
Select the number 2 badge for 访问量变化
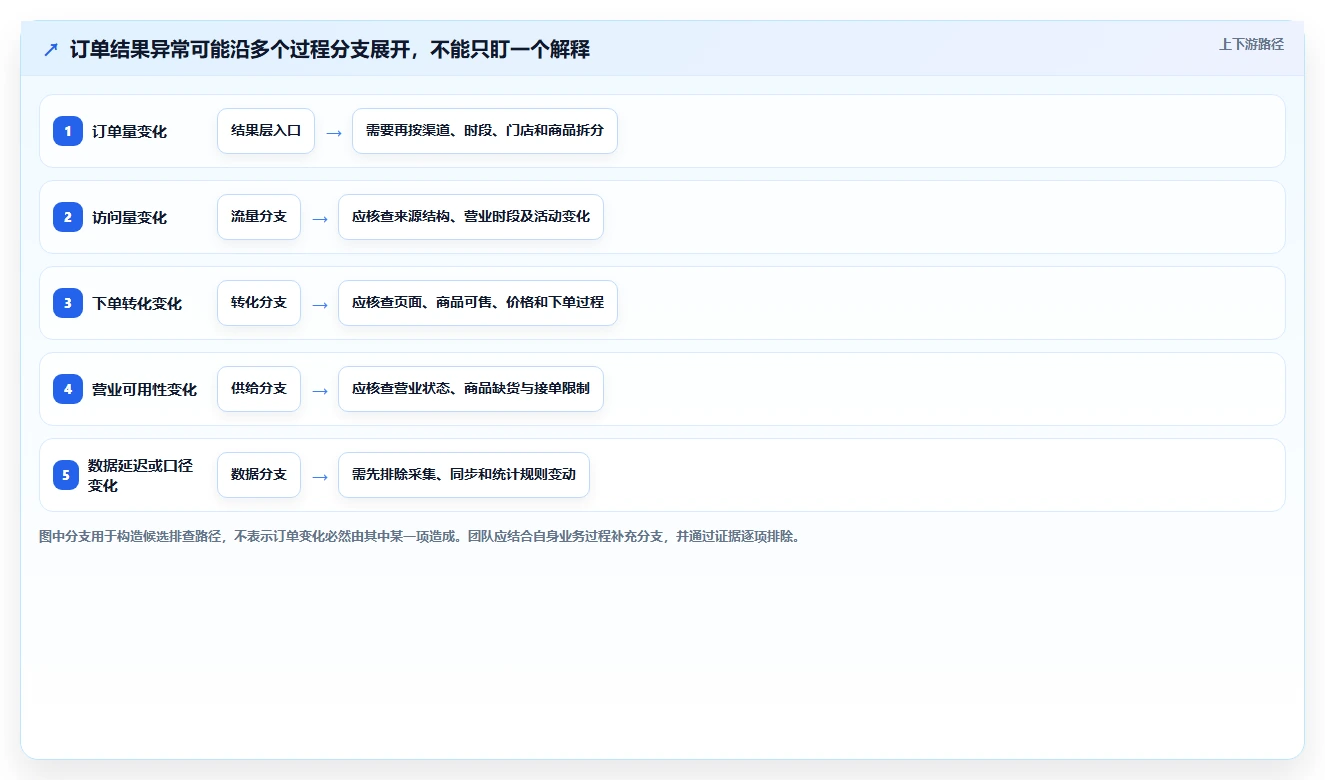click(68, 217)
